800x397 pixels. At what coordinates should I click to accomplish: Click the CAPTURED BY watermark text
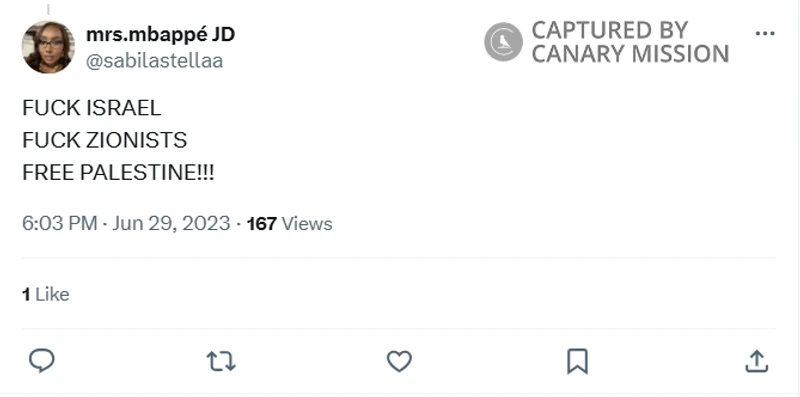pyautogui.click(x=610, y=31)
